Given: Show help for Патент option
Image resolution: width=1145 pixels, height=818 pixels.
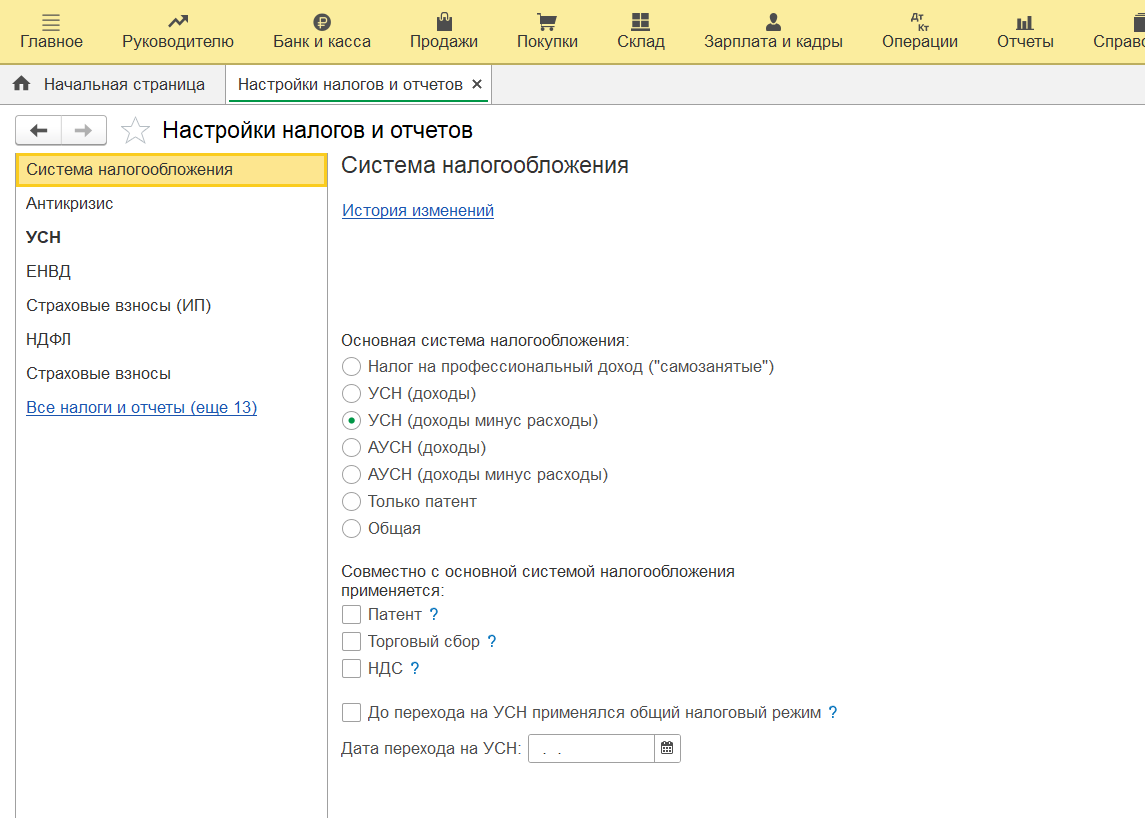Looking at the screenshot, I should [434, 614].
